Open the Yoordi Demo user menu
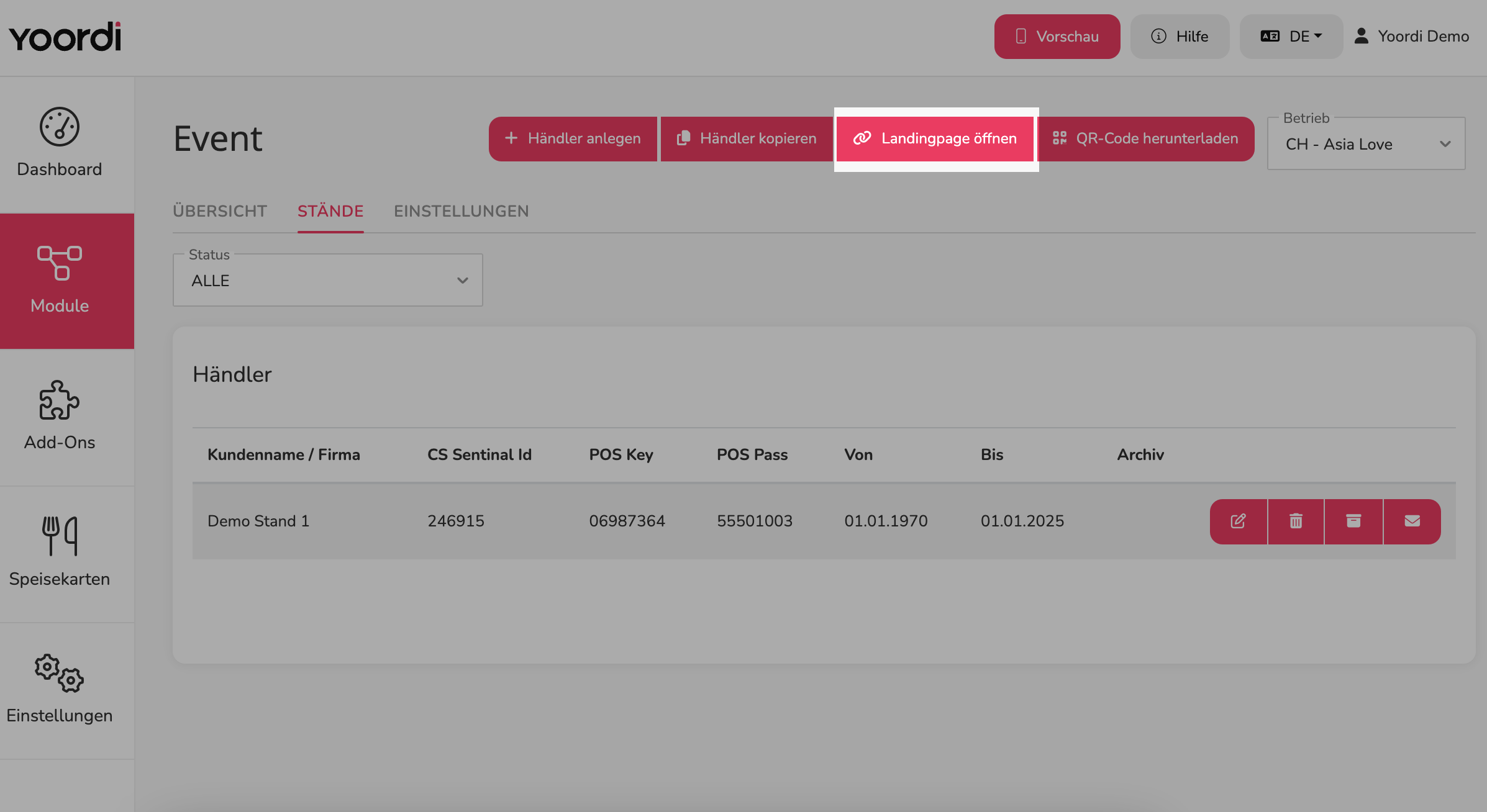 (1411, 37)
